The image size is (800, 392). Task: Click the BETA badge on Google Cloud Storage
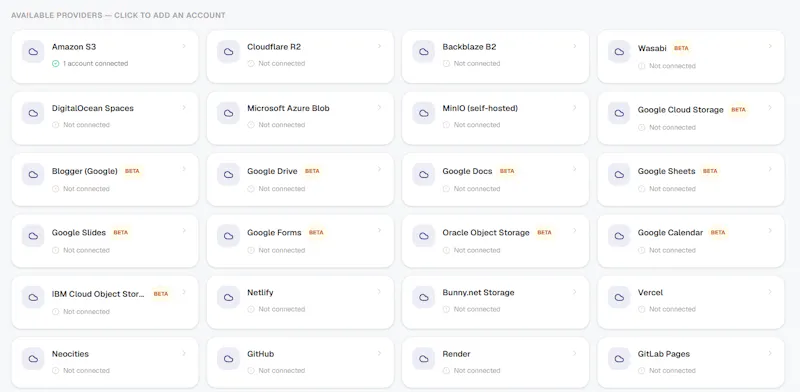pos(738,110)
